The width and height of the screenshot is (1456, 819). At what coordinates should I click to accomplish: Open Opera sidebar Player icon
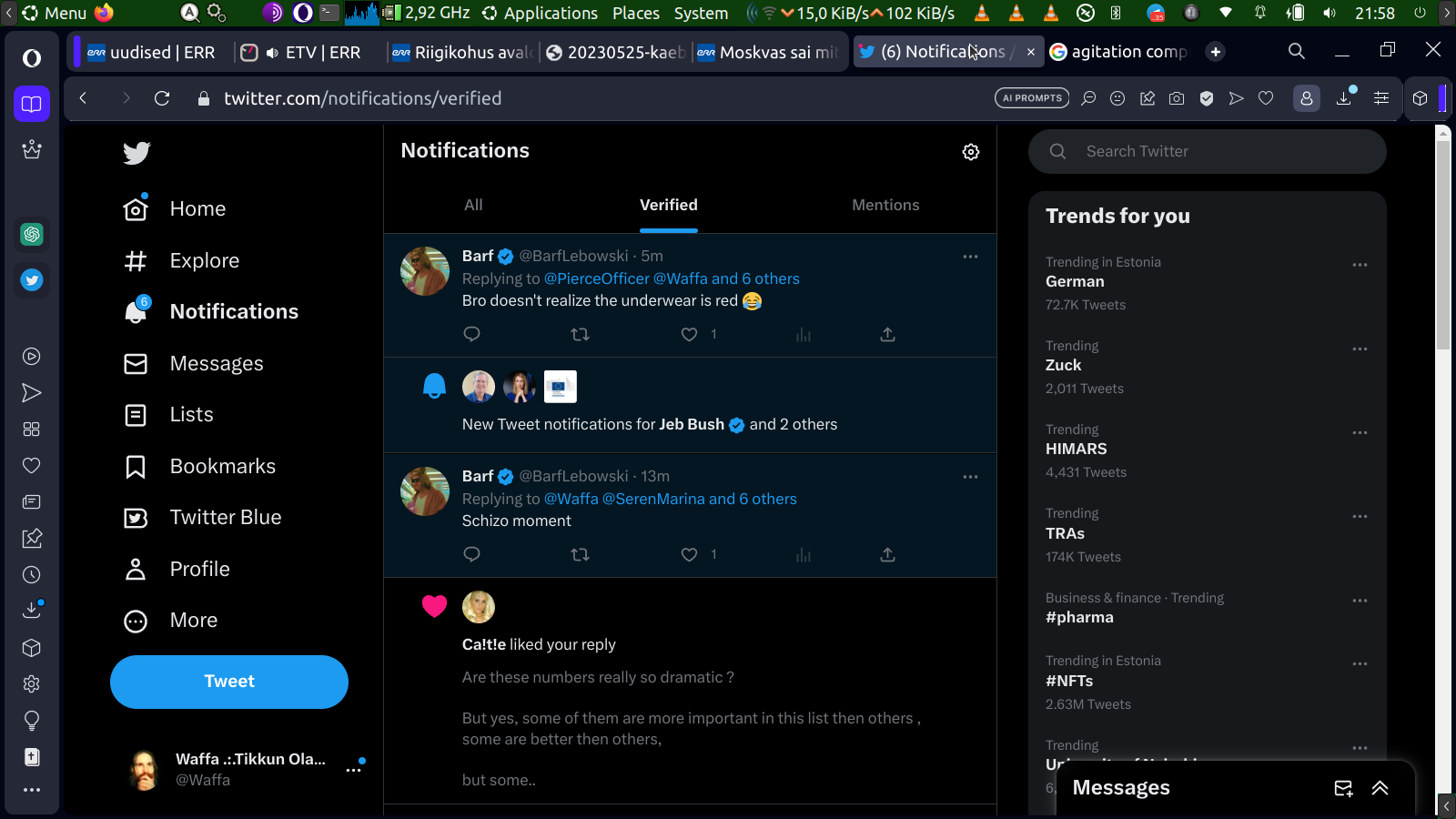pyautogui.click(x=32, y=357)
